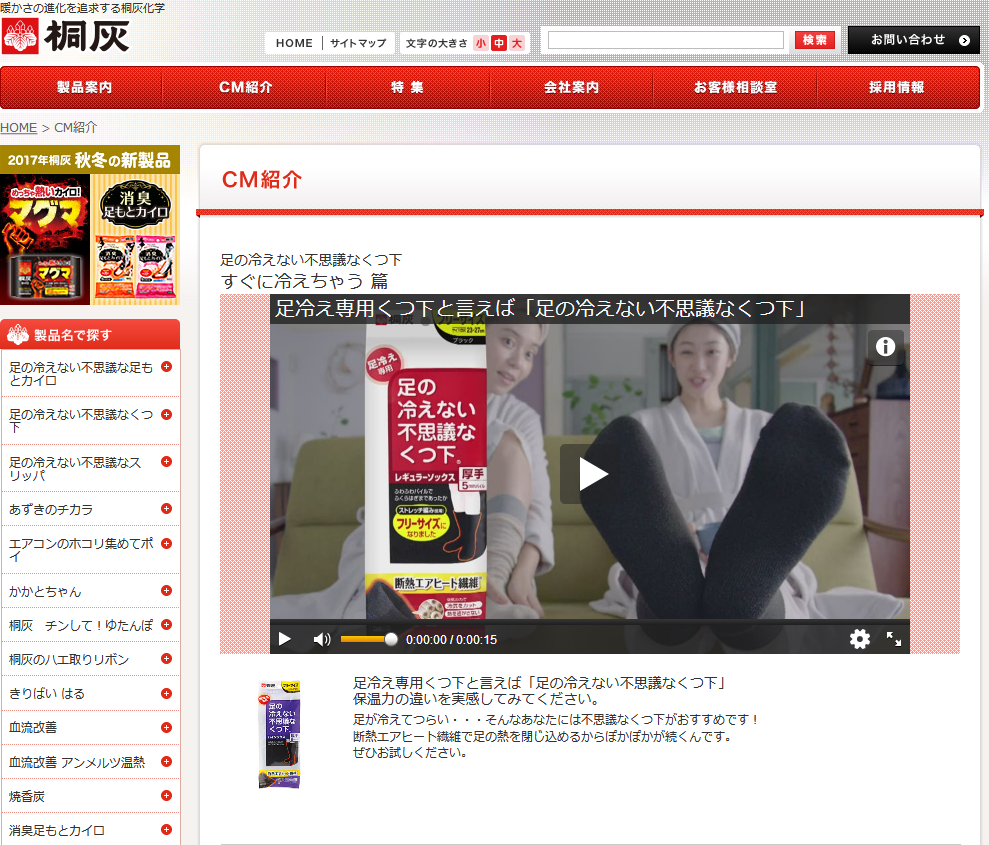This screenshot has height=845, width=989.
Task: Open video settings with the gear icon
Action: 860,639
